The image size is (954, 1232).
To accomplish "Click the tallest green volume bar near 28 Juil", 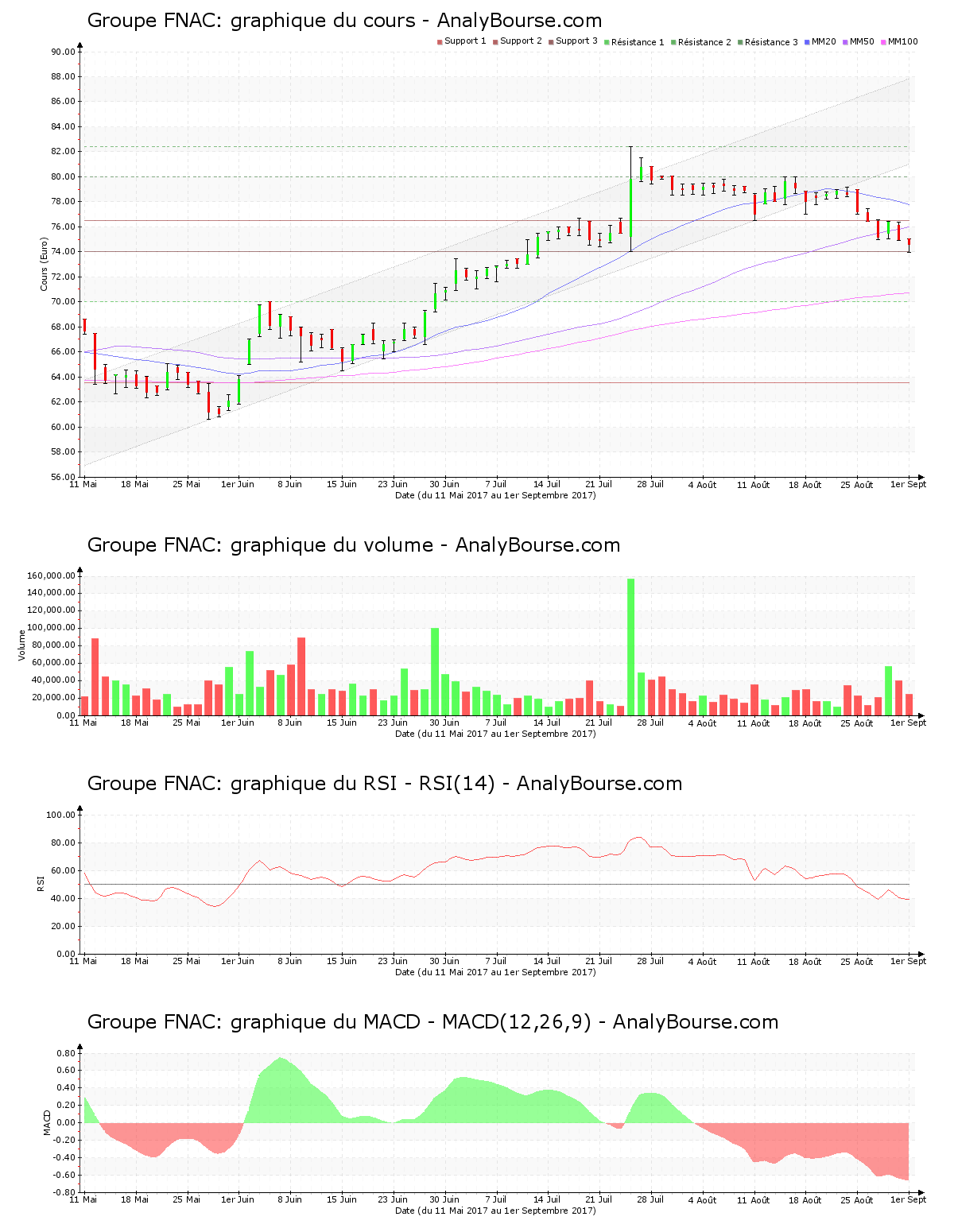I will point(630,647).
